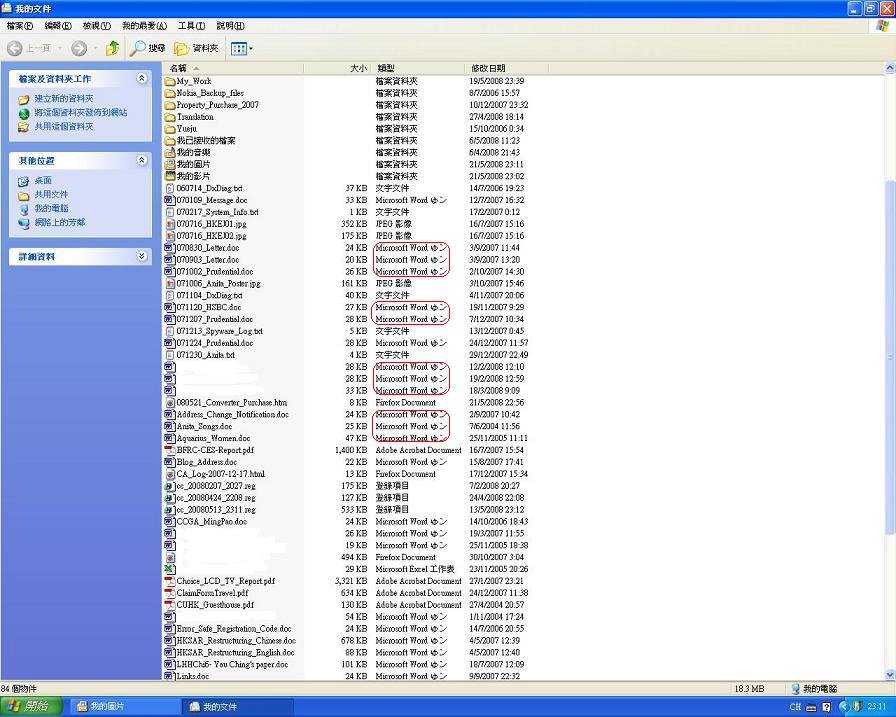Select the Translation folder name
896x717 pixels.
coord(195,117)
